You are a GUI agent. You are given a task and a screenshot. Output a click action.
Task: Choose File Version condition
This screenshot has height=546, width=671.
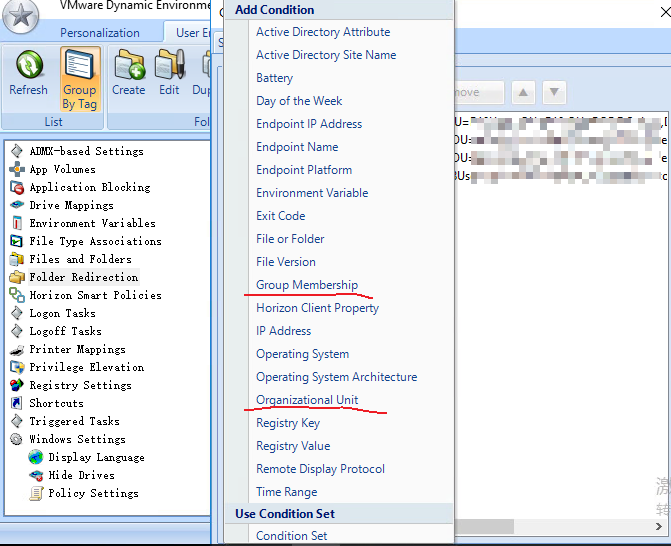pos(286,262)
